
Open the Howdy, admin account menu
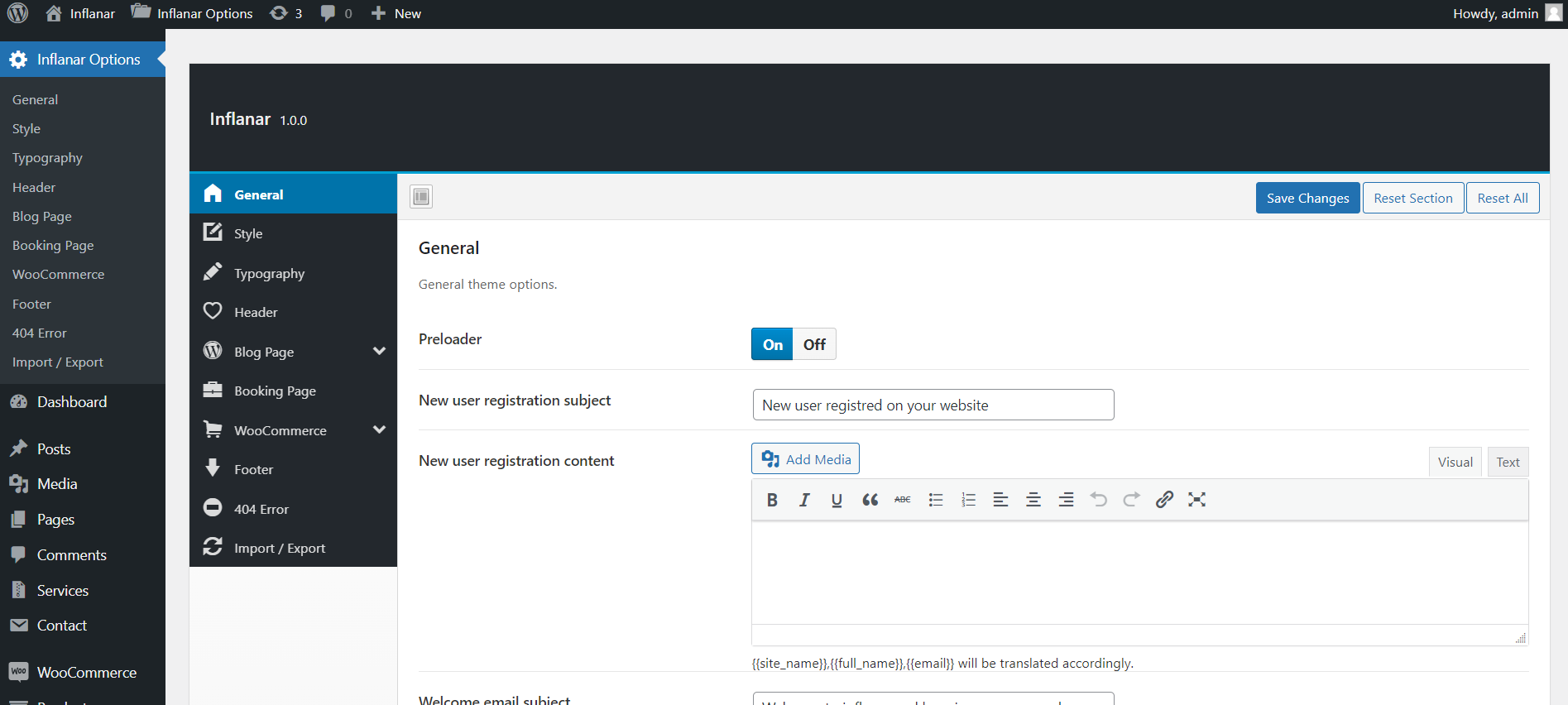point(1507,13)
